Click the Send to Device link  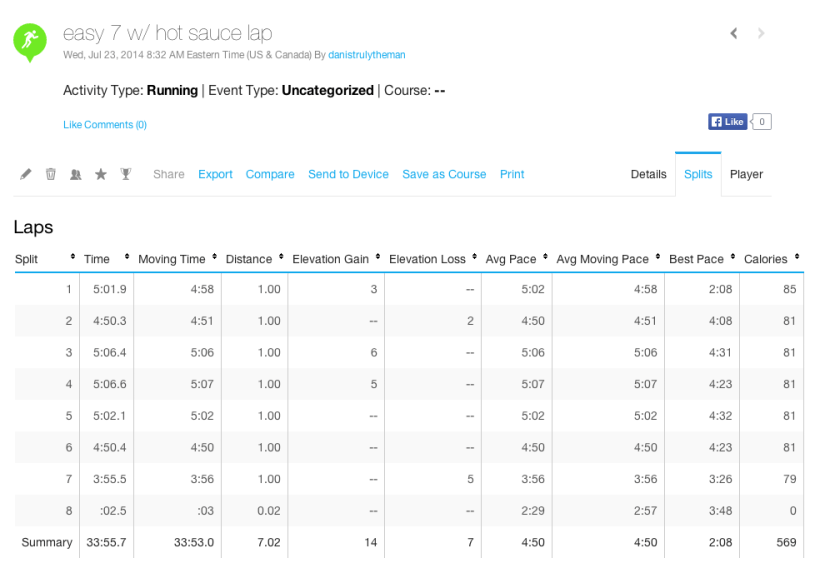pos(348,174)
